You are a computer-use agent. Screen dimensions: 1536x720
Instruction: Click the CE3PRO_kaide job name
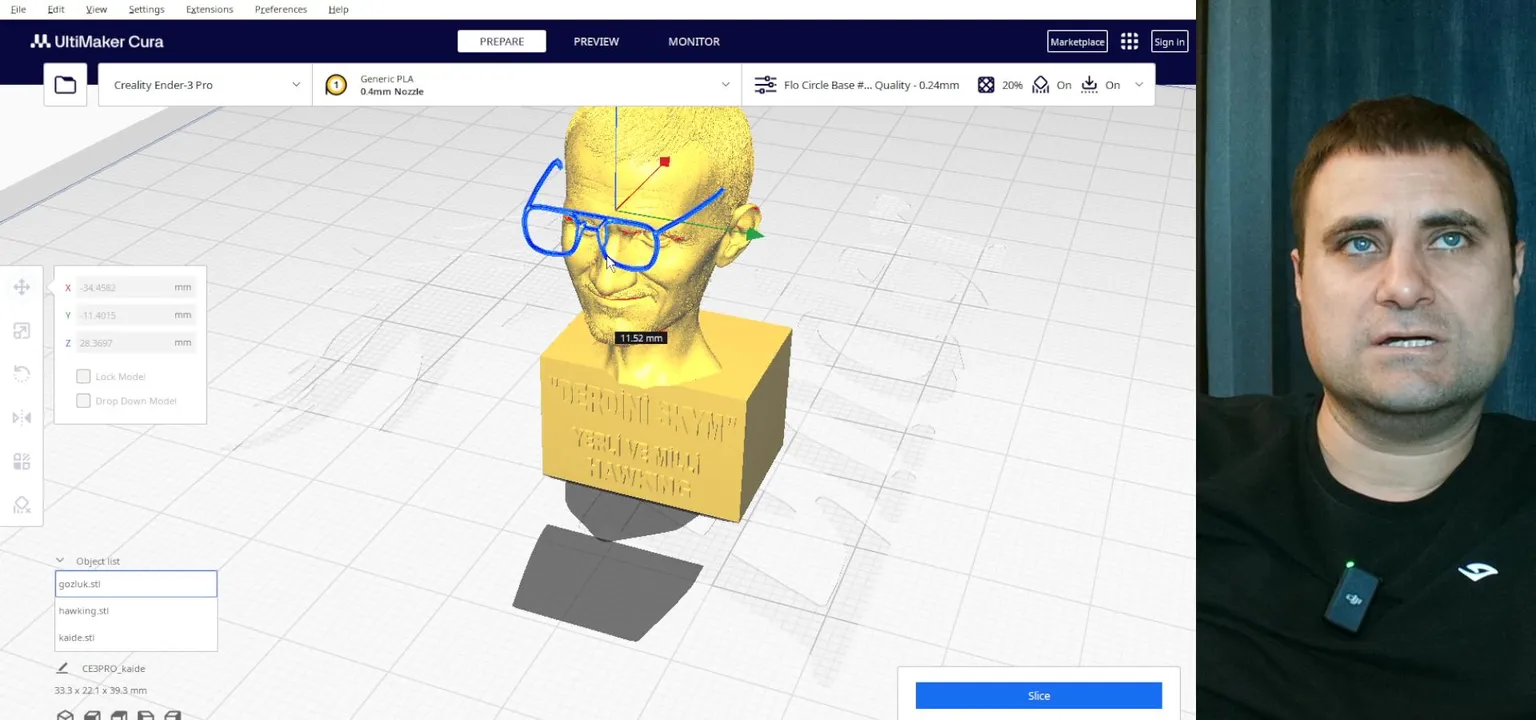coord(113,668)
